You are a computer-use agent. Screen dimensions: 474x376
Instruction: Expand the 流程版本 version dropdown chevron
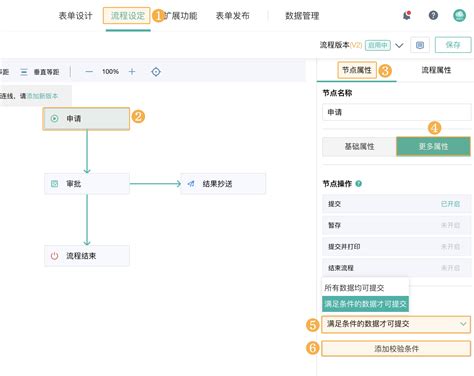coord(399,45)
